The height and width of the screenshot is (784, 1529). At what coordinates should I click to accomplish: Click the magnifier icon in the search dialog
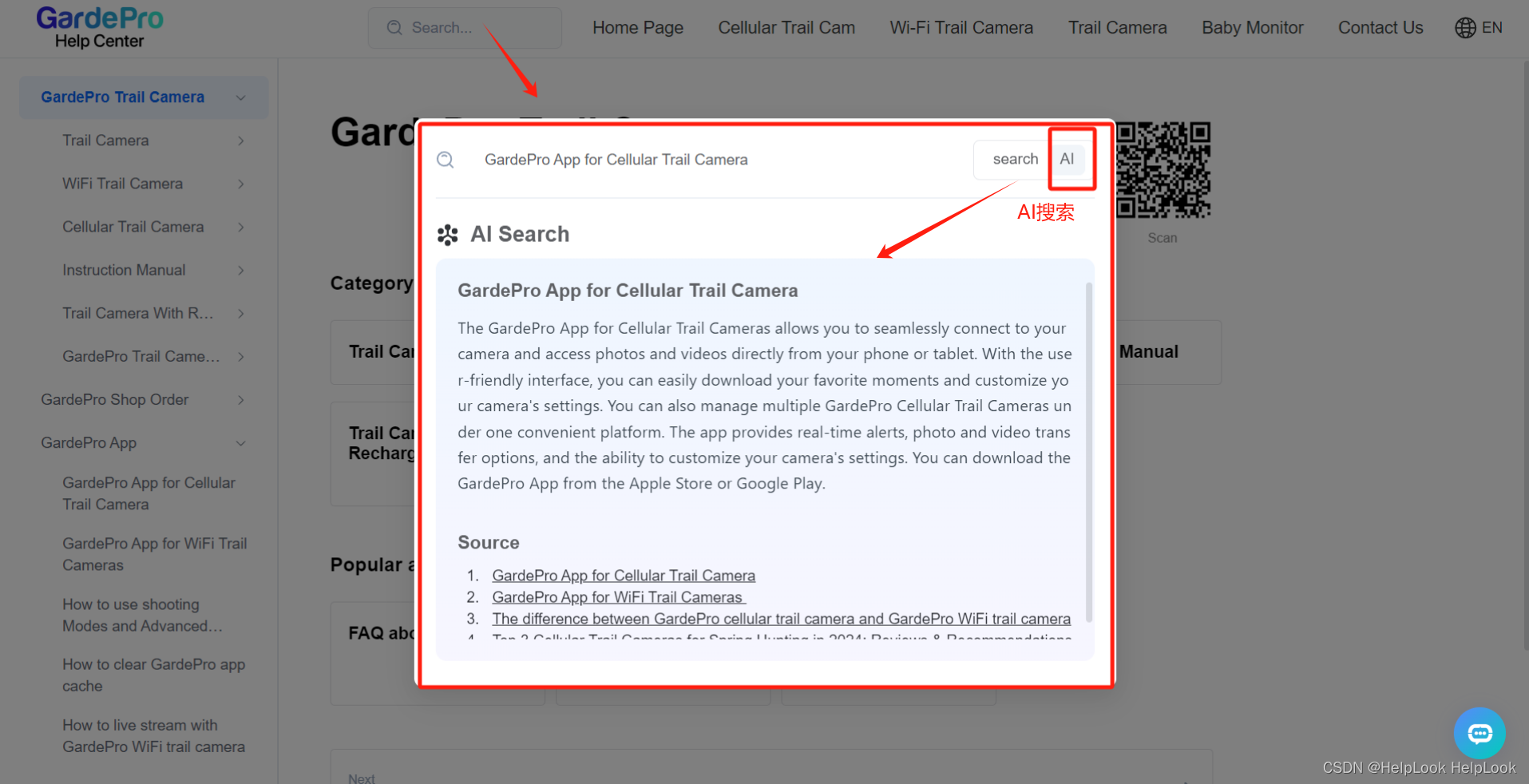(446, 160)
